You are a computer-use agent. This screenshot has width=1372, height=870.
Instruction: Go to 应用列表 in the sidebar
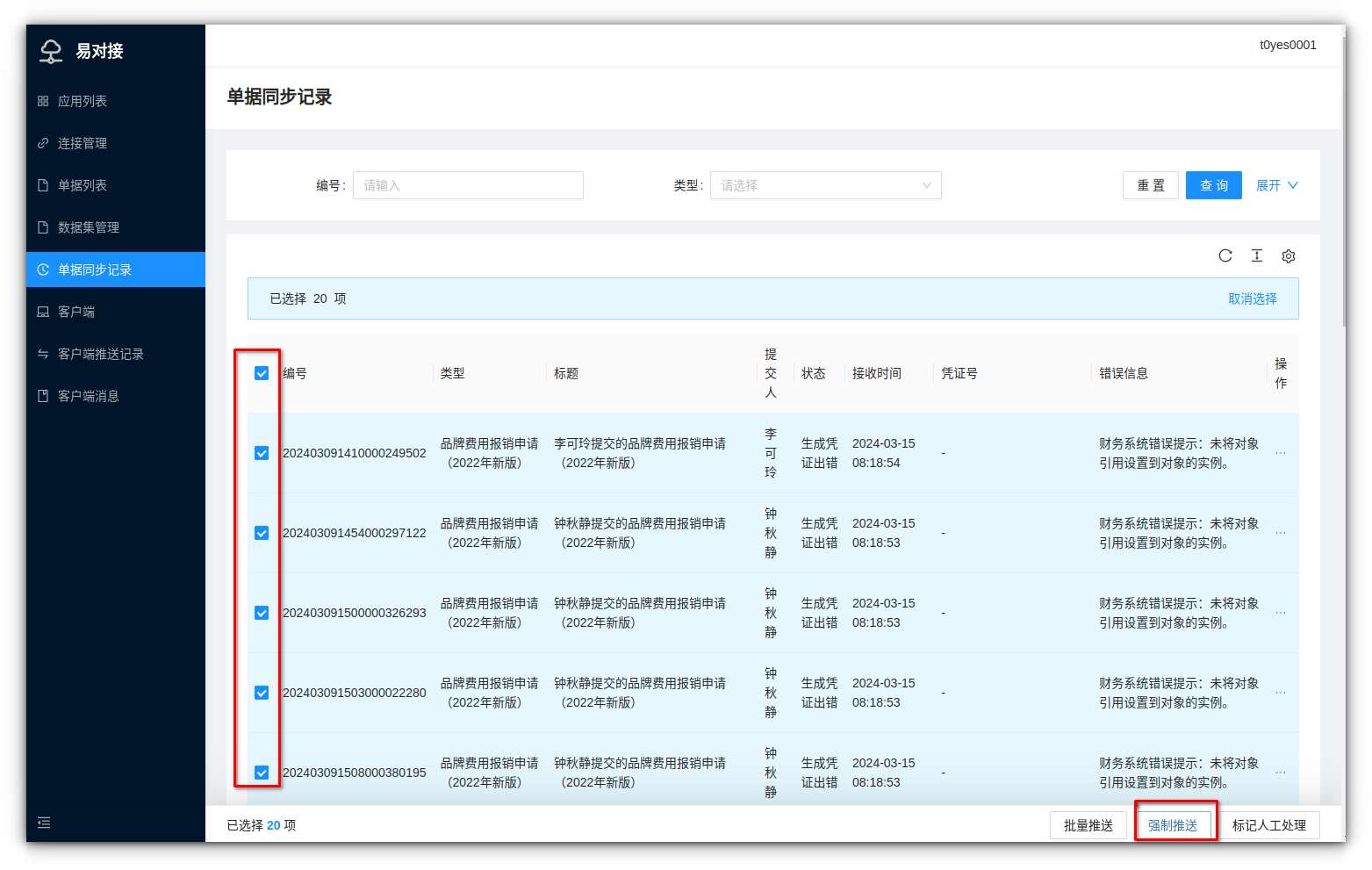[x=83, y=101]
